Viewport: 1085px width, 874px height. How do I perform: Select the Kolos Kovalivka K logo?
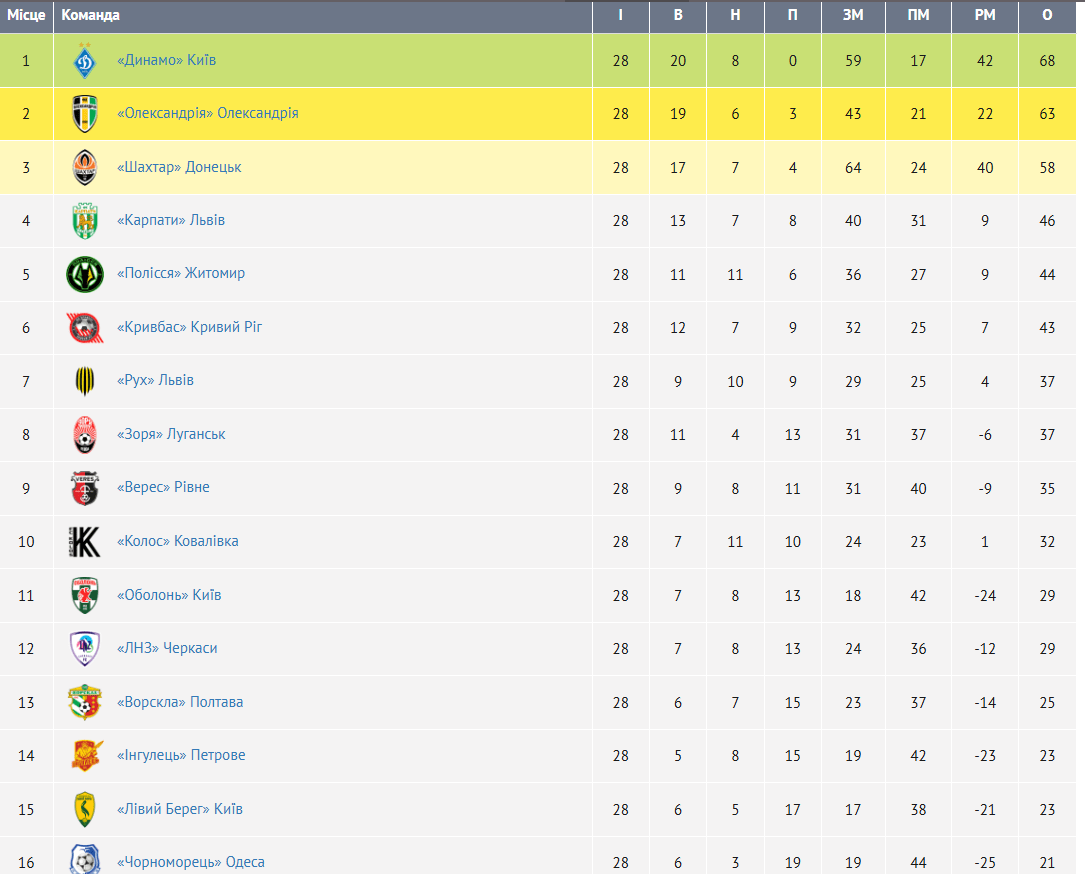[x=85, y=542]
